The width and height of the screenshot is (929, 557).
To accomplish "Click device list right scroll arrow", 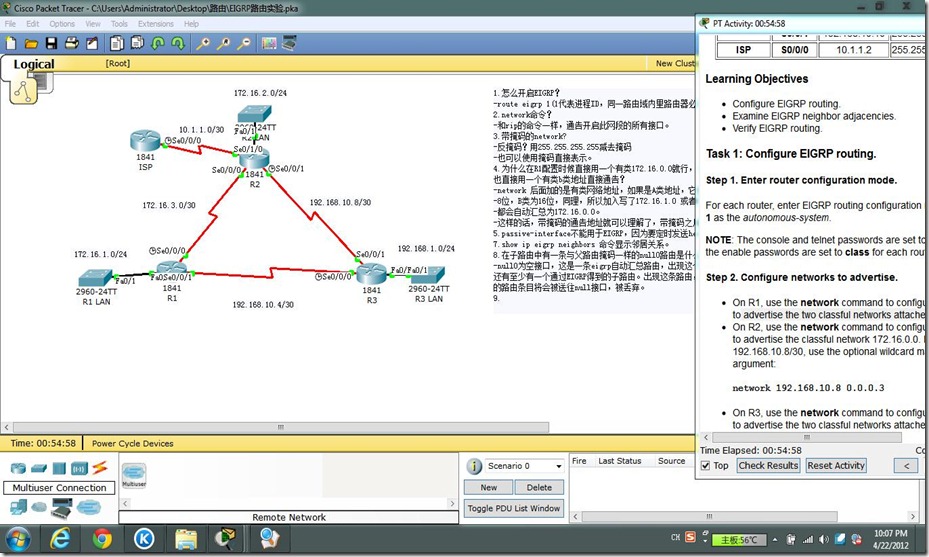I will point(452,504).
